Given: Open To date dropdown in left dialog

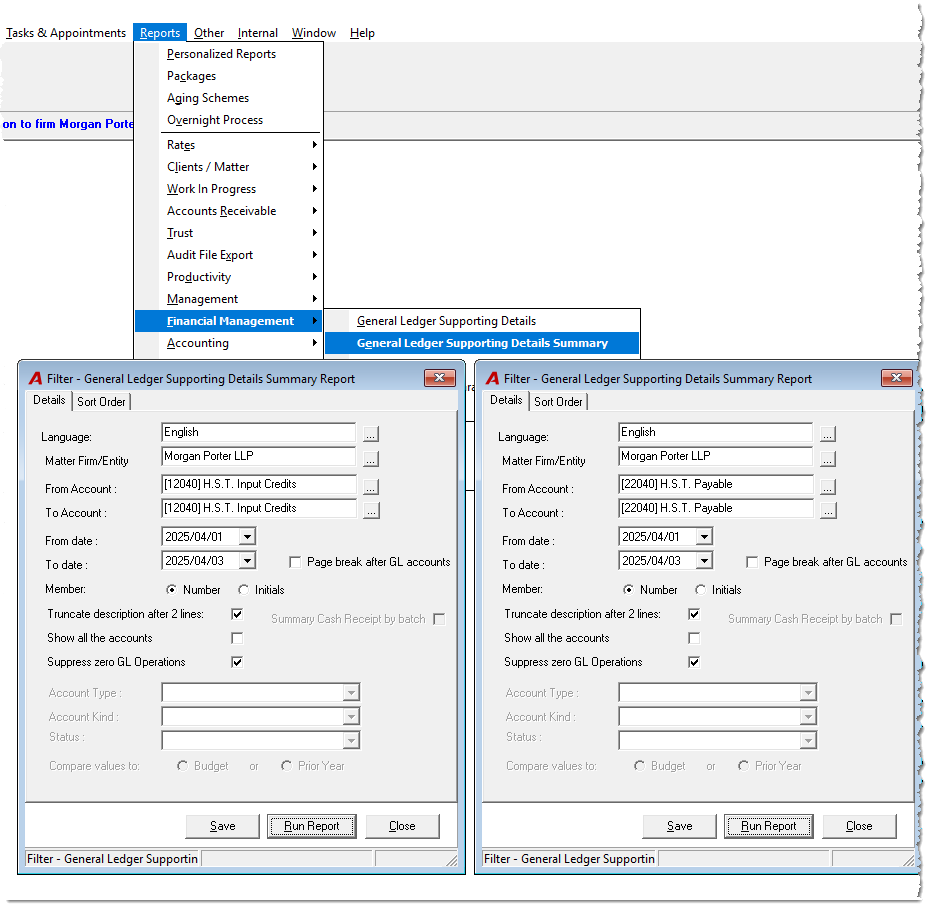Looking at the screenshot, I should (248, 561).
